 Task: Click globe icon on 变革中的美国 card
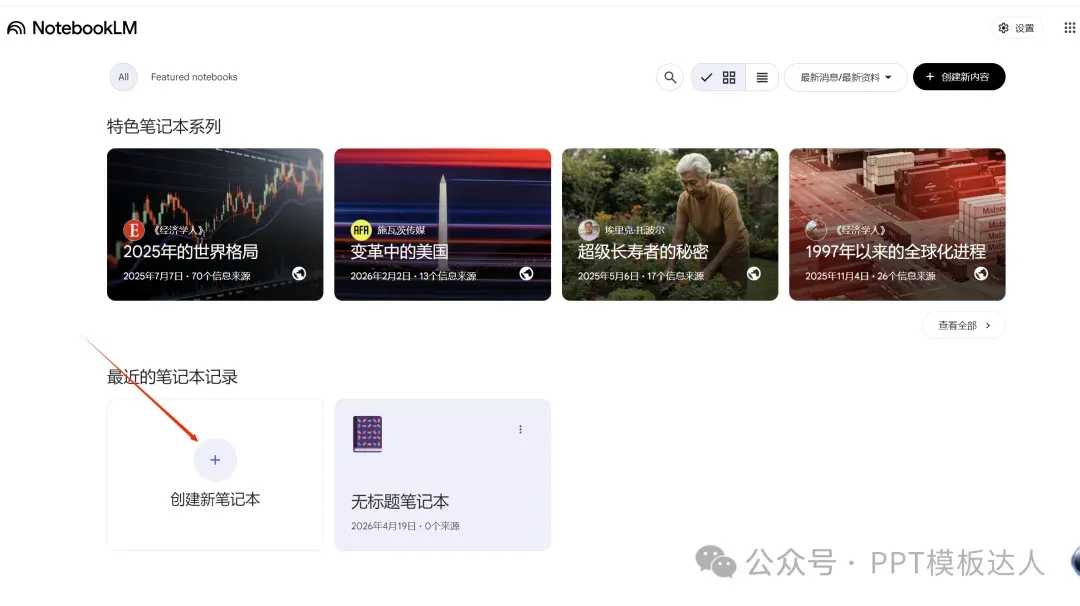point(526,274)
